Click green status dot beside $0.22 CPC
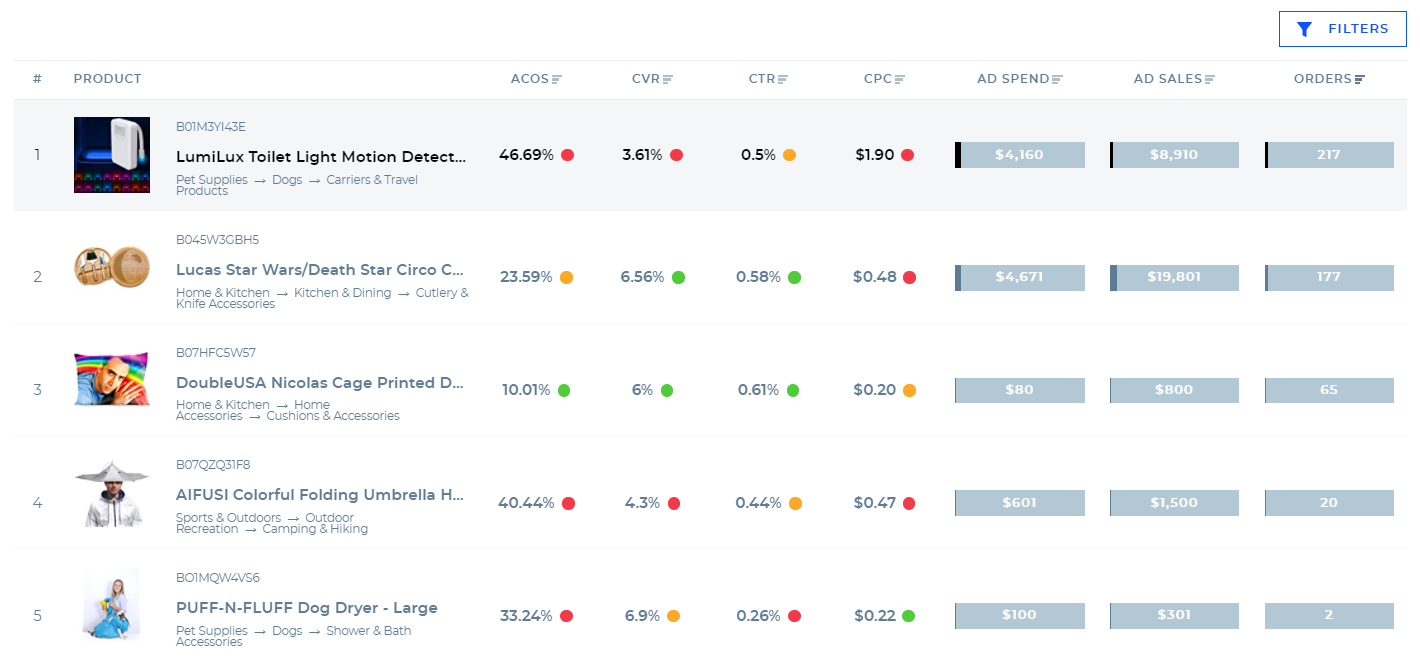This screenshot has width=1420, height=660. tap(908, 616)
